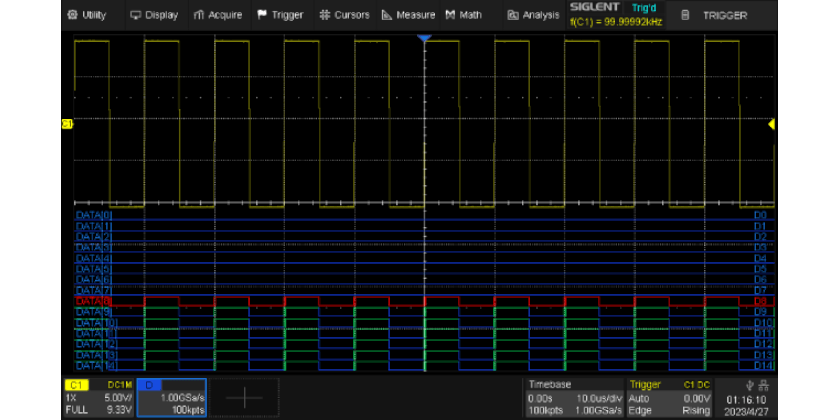
Task: Click the yellow C1 channel offset marker
Action: point(68,124)
